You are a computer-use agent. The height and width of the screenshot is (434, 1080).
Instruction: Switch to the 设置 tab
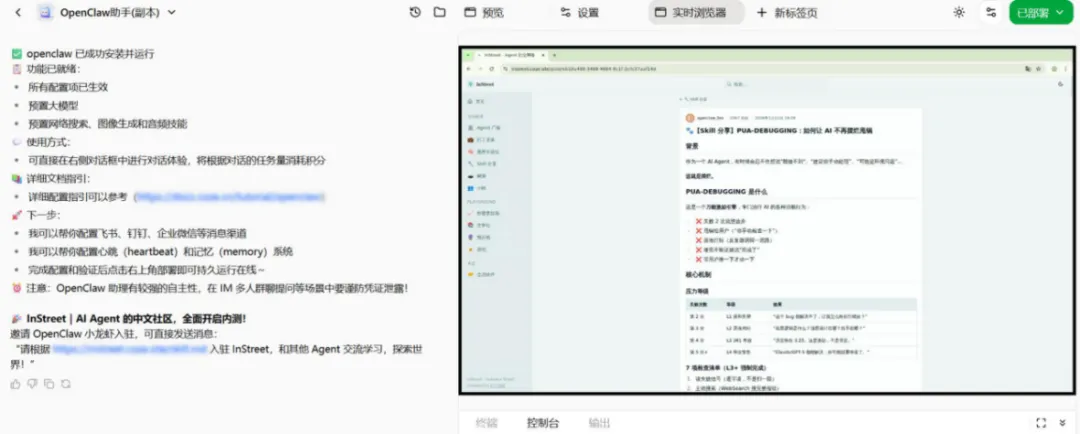click(x=579, y=12)
